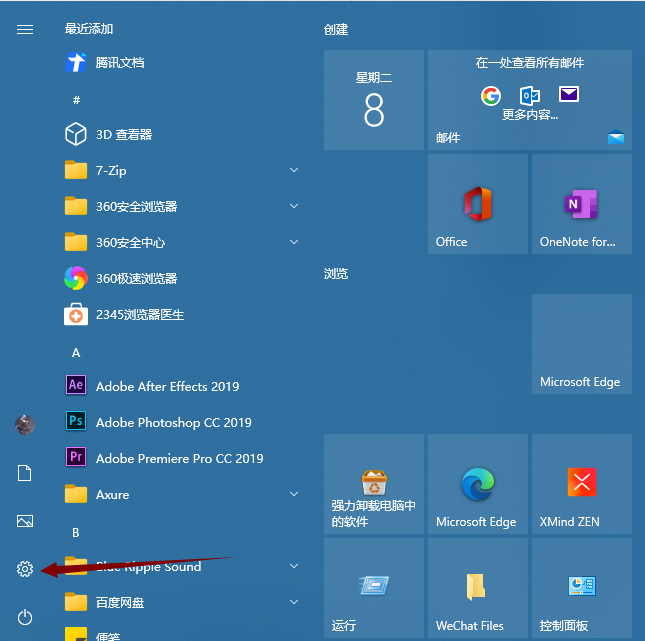This screenshot has width=645, height=641.
Task: Click the user account avatar
Action: 25,425
